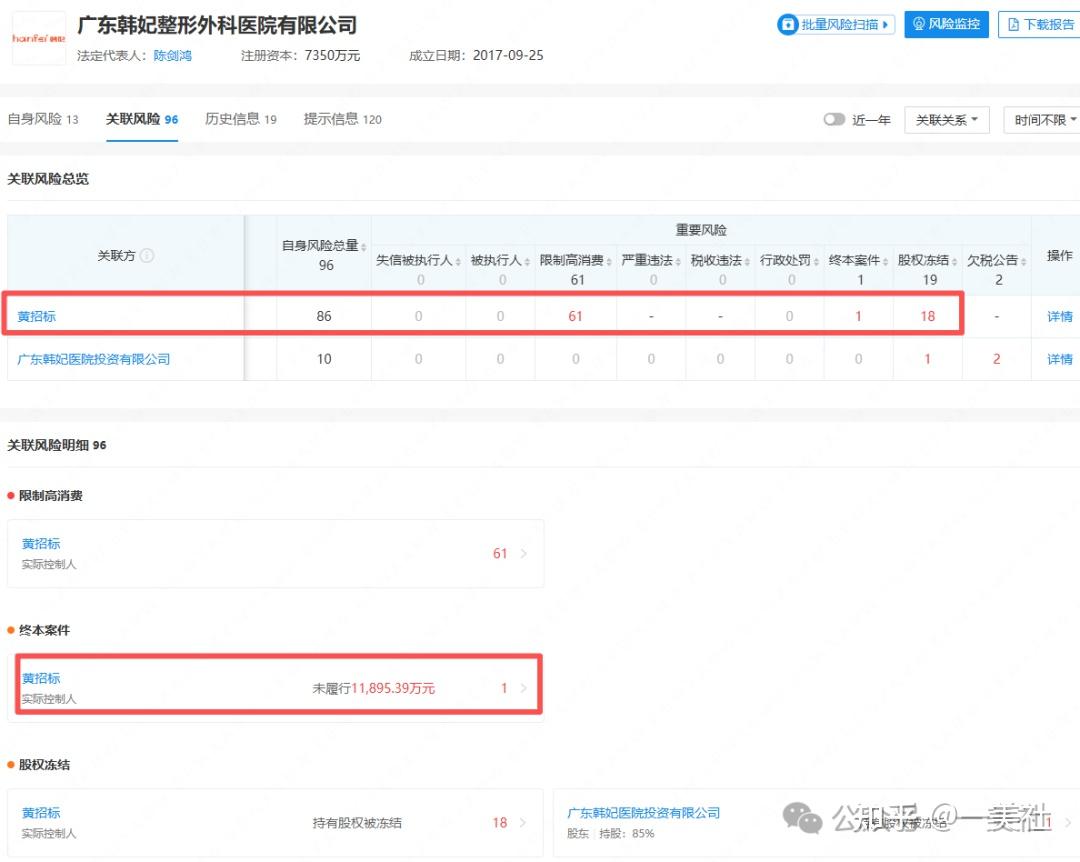Click 下载报告 button
1080x862 pixels.
[x=1040, y=25]
